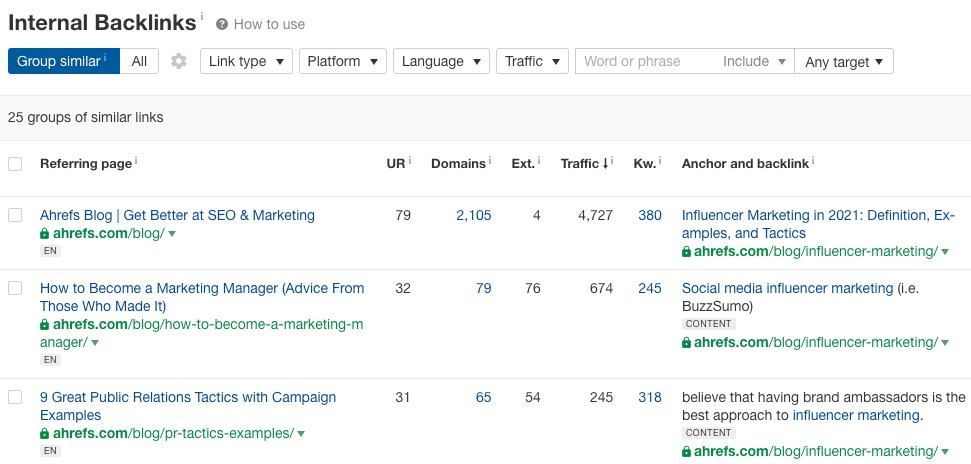Screen dimensions: 971x464
Task: Open Influencer Marketing in 2021 anchor link
Action: [818, 224]
